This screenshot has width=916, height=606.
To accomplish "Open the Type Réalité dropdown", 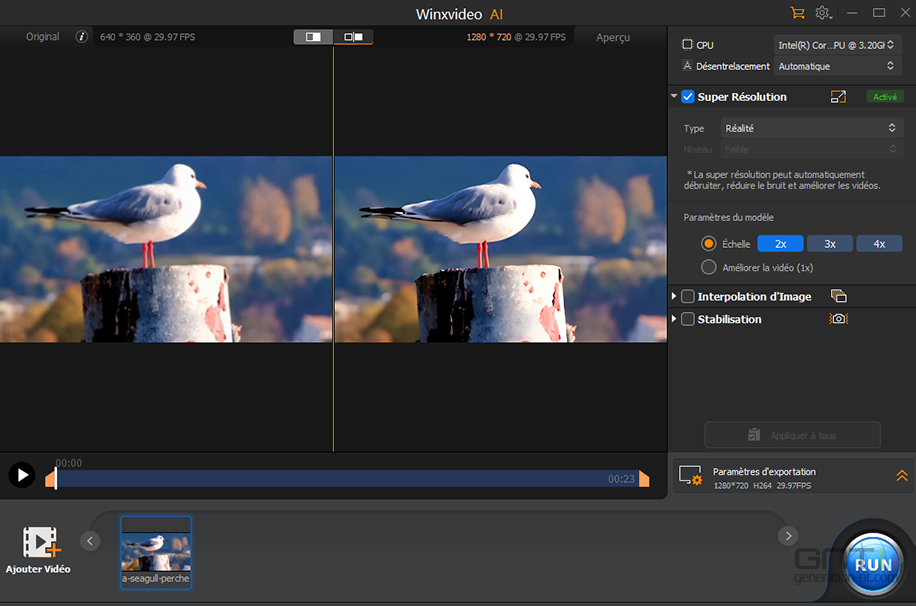I will click(811, 128).
